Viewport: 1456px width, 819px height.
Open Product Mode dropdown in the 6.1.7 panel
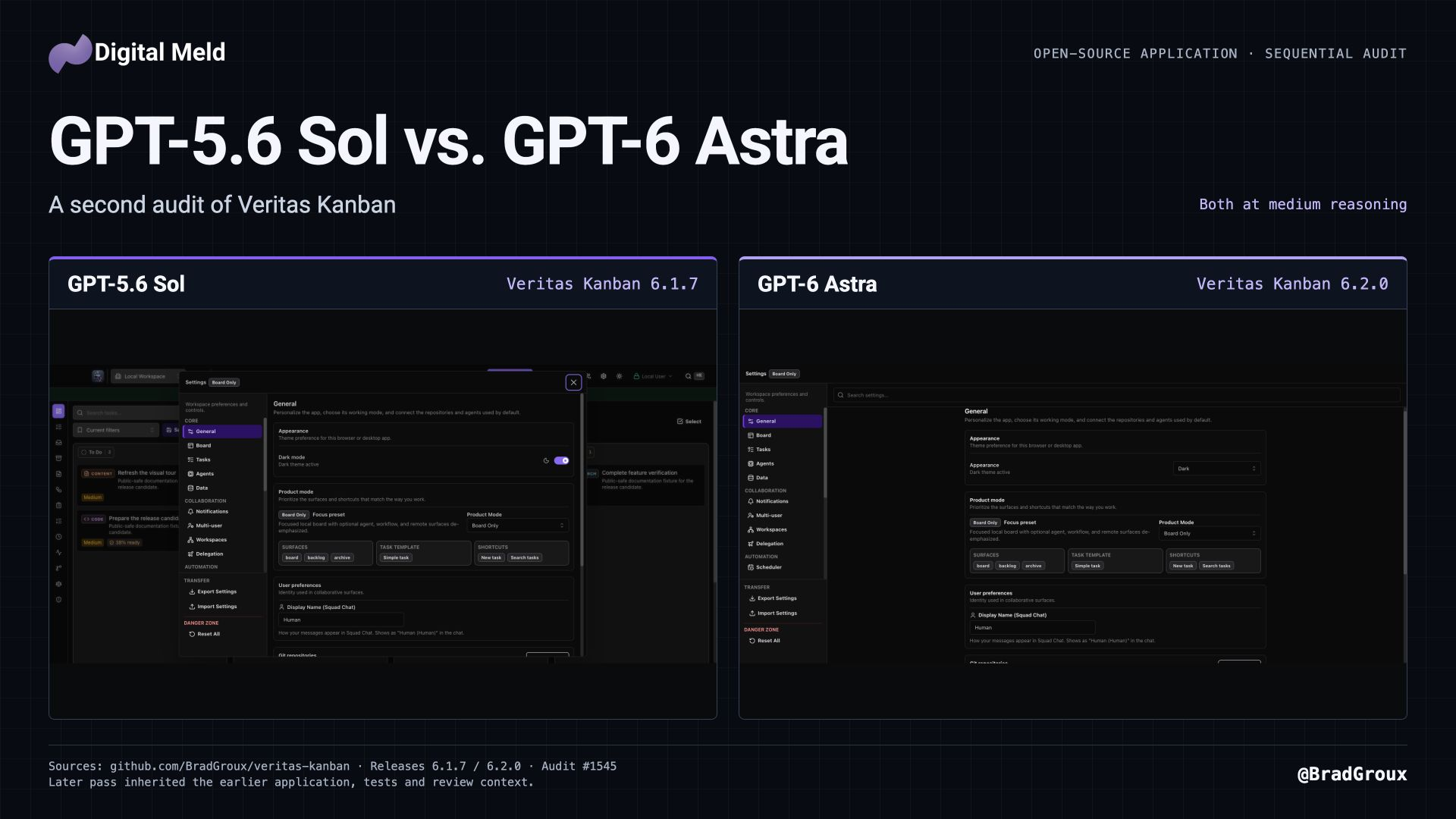[517, 526]
